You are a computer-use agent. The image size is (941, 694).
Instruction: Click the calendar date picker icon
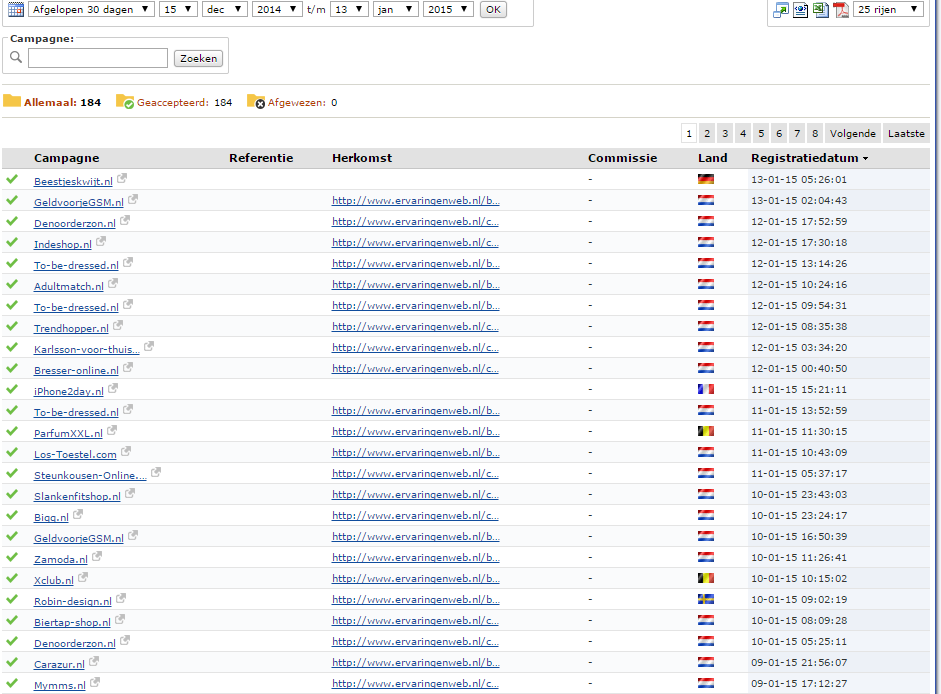pyautogui.click(x=16, y=9)
